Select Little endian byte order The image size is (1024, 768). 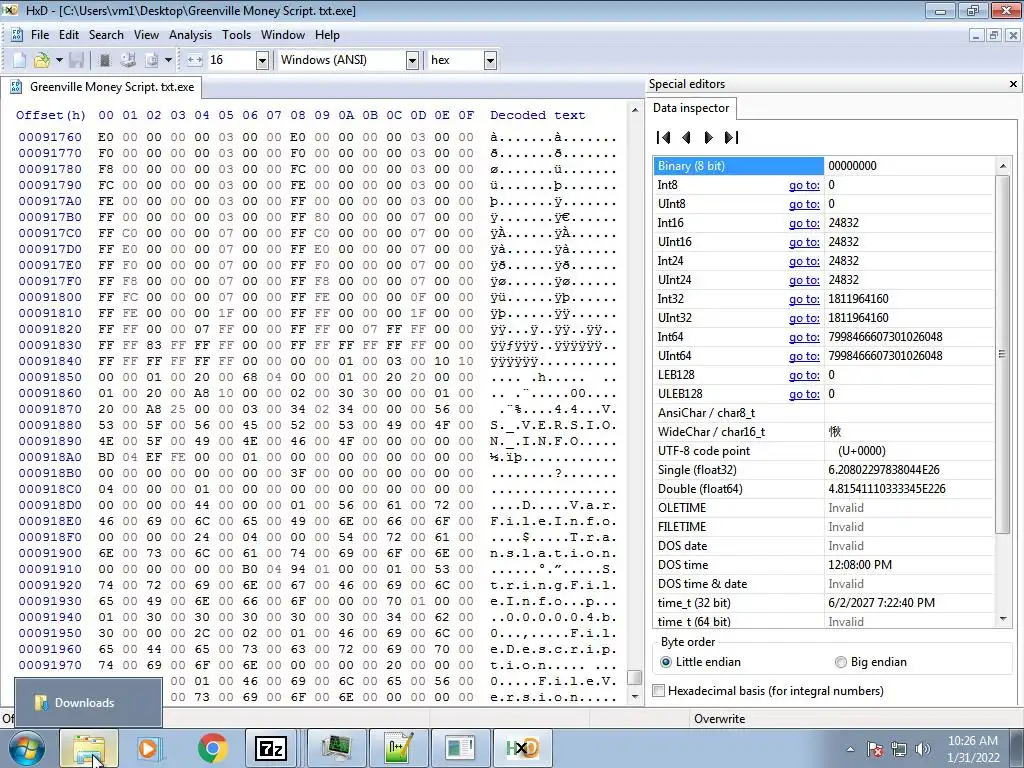[701, 662]
